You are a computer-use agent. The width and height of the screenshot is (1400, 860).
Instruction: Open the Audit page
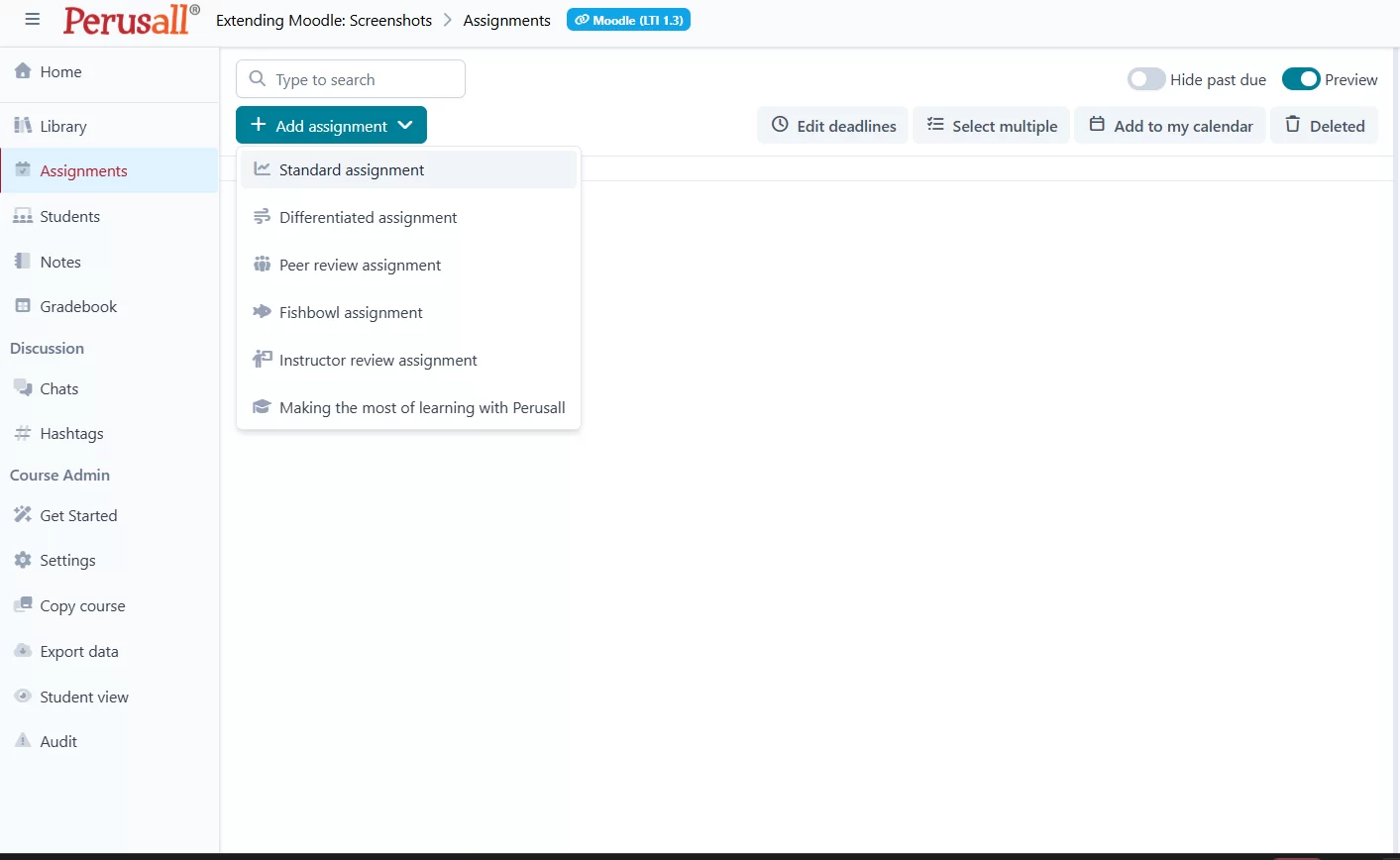[x=57, y=742]
